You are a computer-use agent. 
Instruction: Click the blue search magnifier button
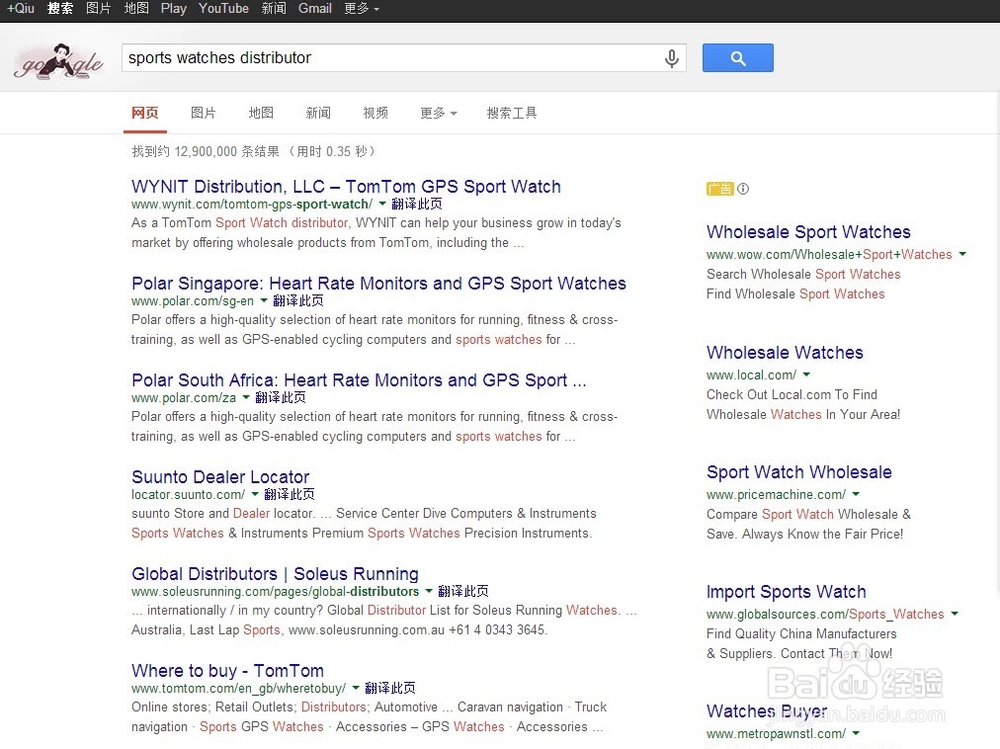click(x=738, y=58)
